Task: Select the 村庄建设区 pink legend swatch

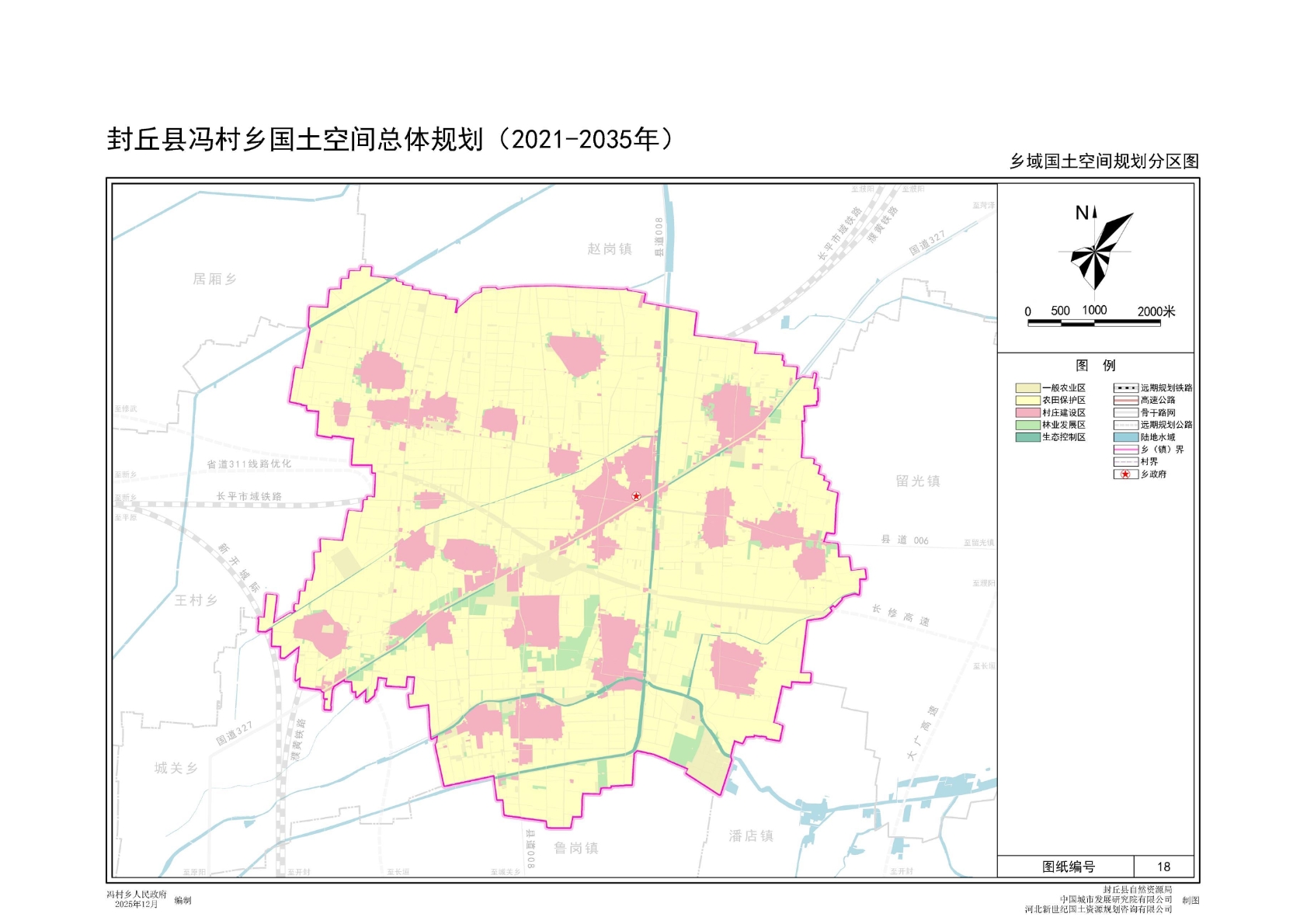Action: point(1027,413)
